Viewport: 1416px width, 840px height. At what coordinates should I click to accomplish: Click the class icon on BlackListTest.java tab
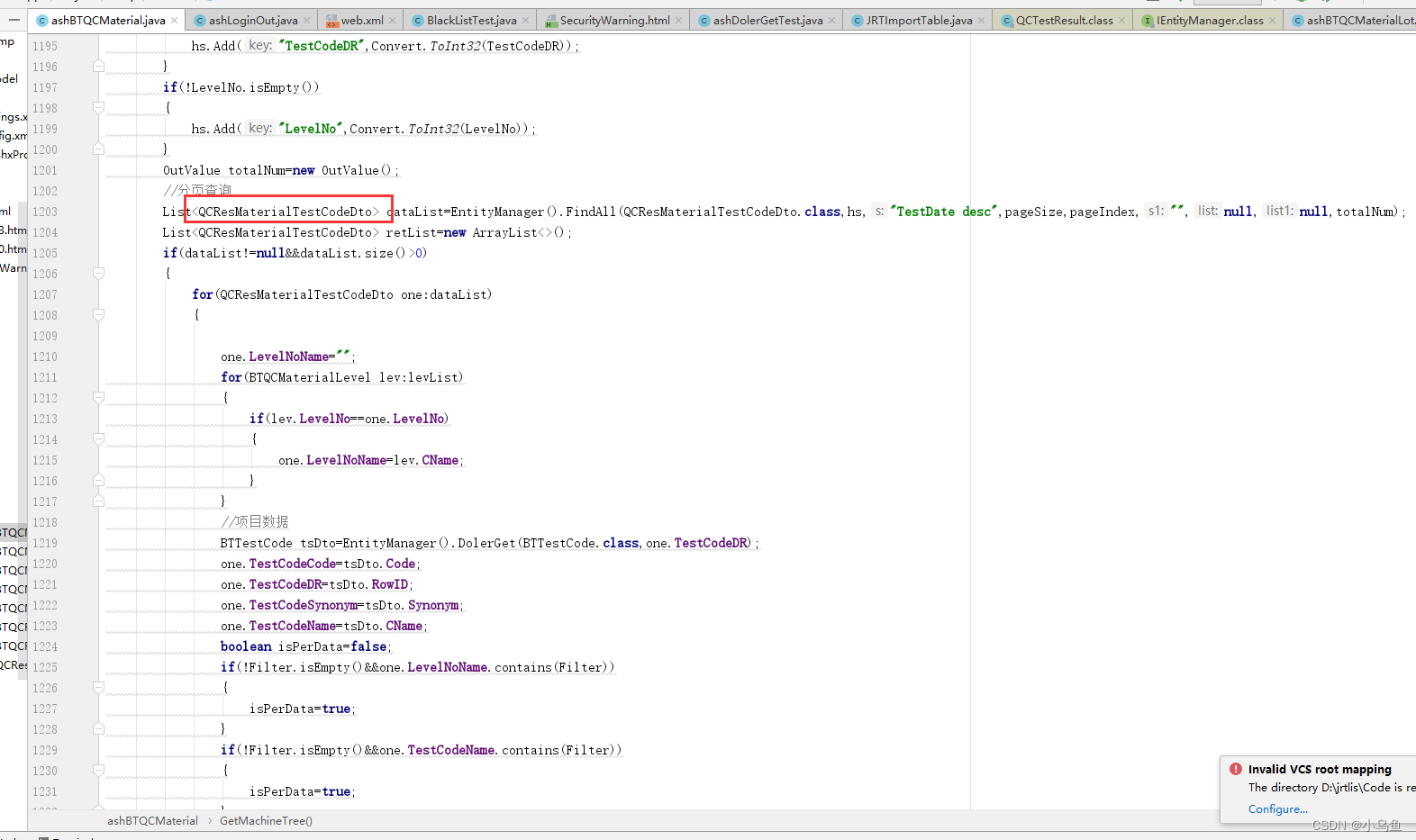click(418, 20)
